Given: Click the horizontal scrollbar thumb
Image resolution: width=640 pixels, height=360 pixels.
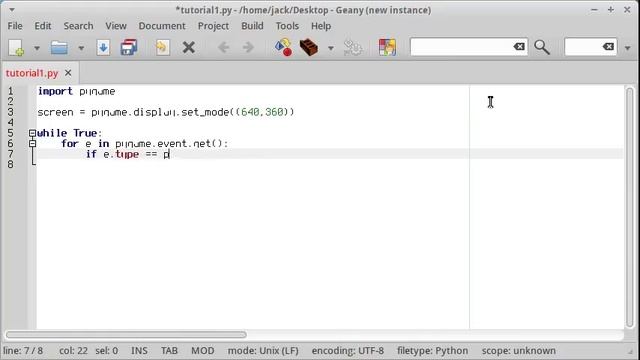Looking at the screenshot, I should point(126,335).
